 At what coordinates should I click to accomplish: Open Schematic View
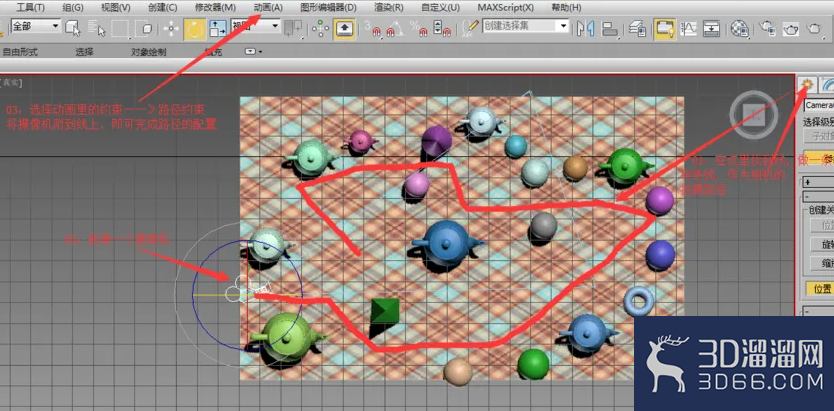[711, 29]
